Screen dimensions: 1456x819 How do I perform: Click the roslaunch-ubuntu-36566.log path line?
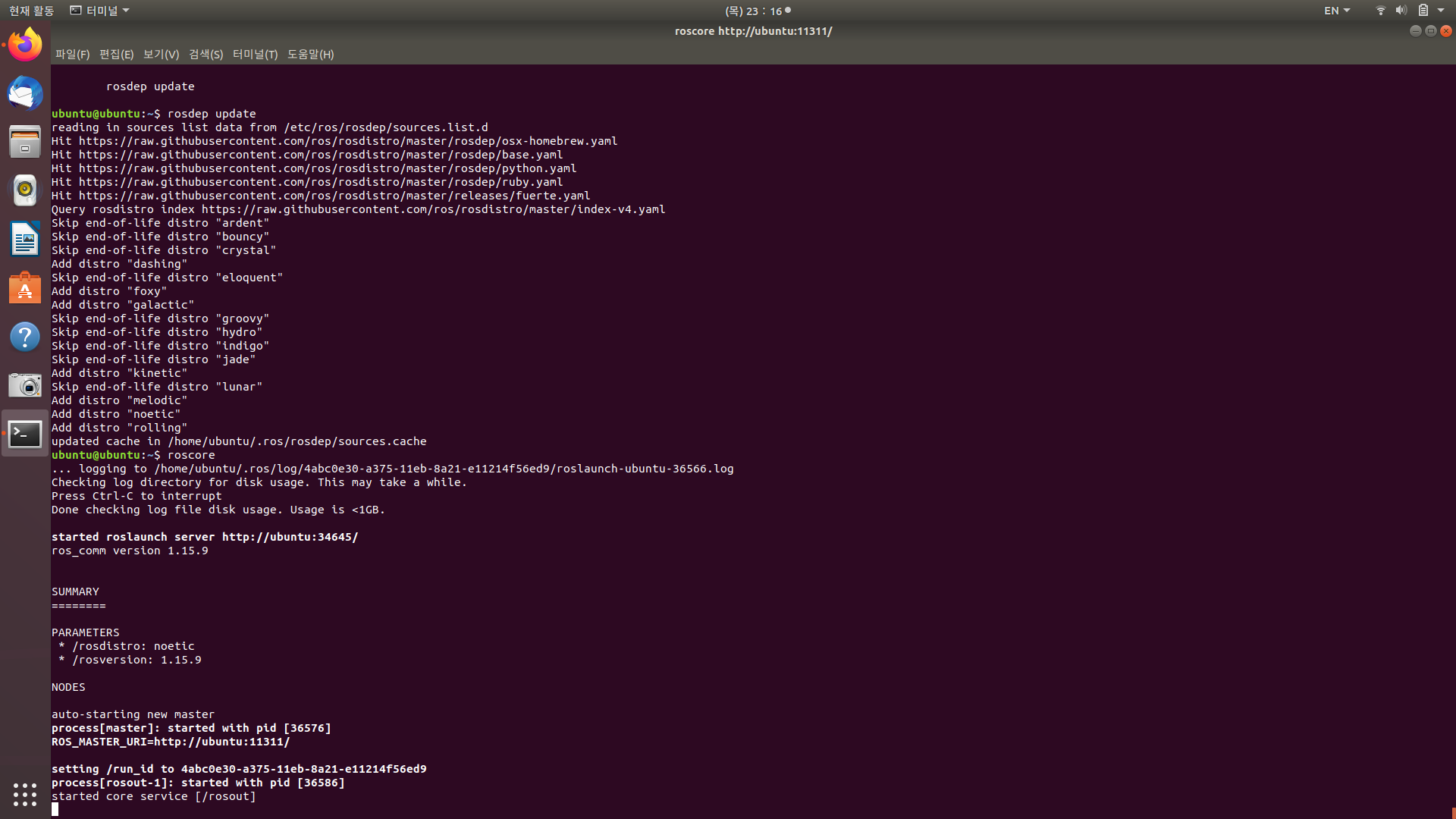click(x=393, y=469)
